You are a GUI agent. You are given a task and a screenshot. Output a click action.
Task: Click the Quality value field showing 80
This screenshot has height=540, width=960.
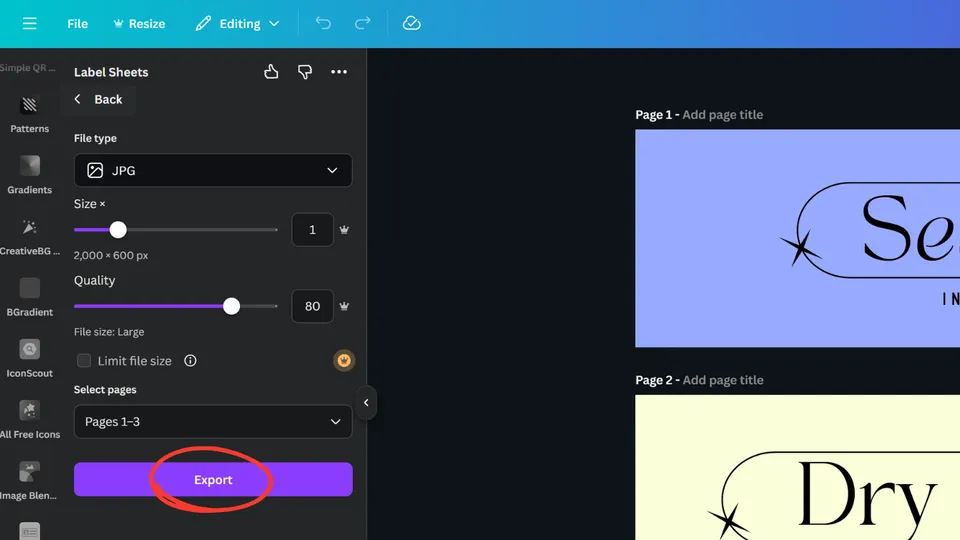point(312,306)
